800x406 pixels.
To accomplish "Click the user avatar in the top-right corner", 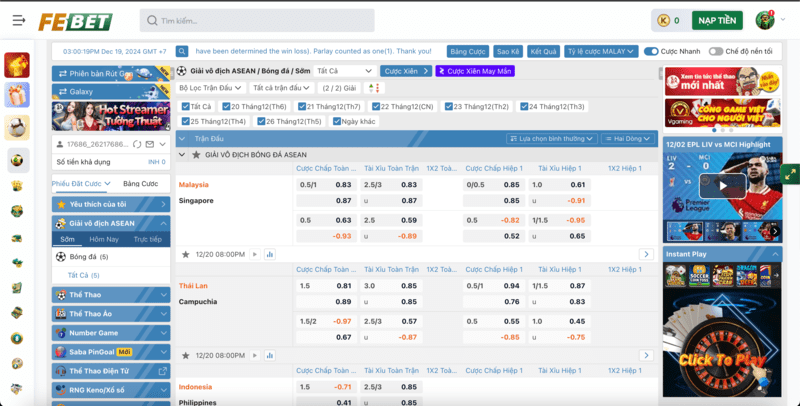I will pyautogui.click(x=765, y=20).
